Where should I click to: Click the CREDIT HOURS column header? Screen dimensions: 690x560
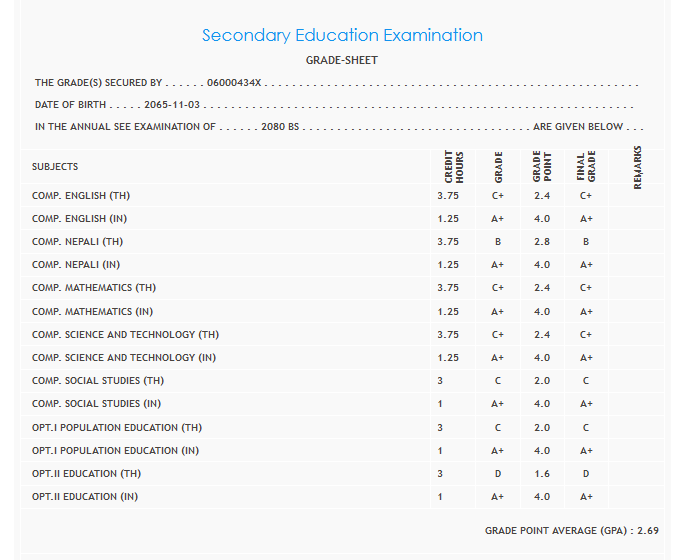point(453,167)
